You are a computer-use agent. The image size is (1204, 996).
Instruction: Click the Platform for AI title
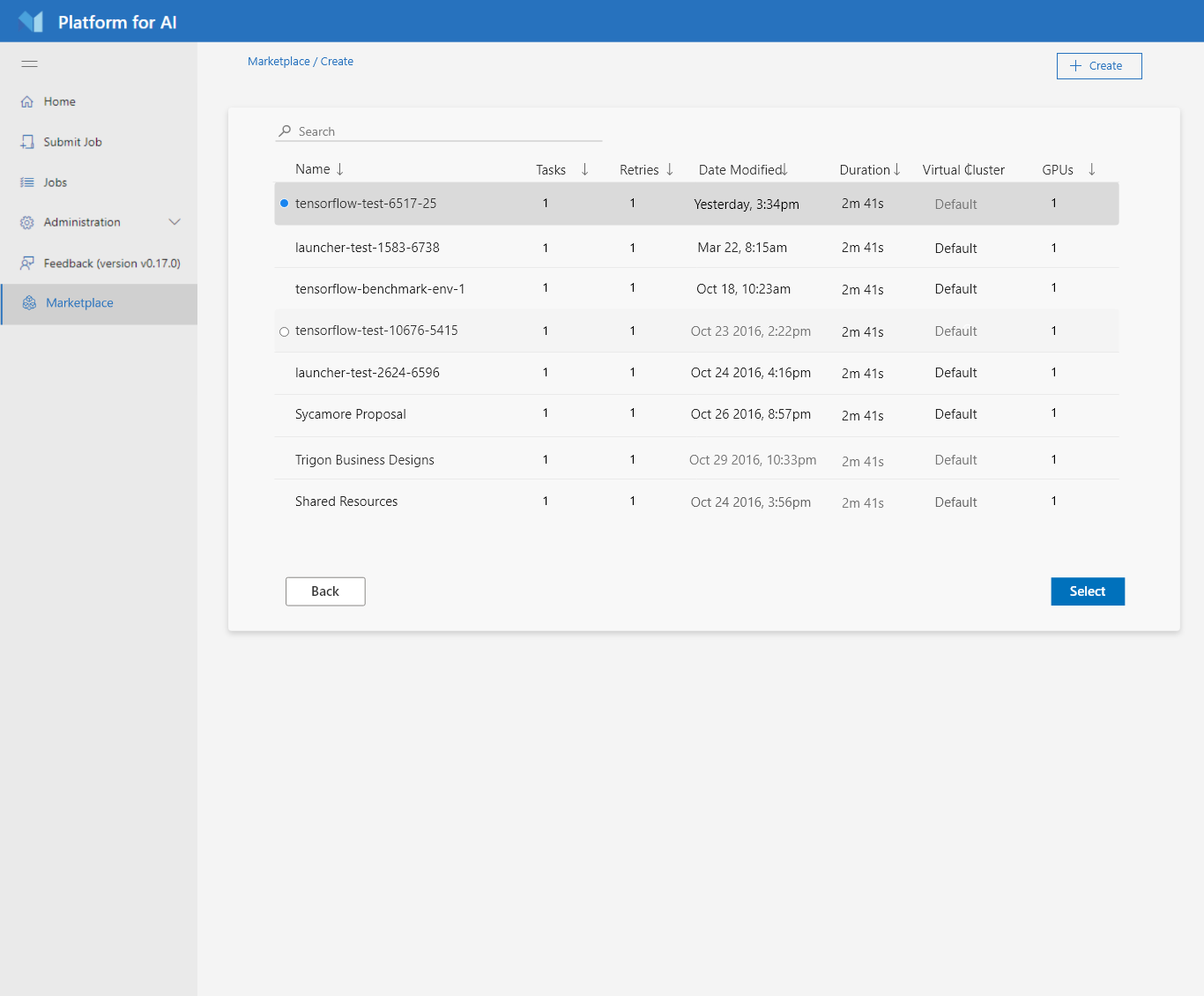click(x=117, y=22)
